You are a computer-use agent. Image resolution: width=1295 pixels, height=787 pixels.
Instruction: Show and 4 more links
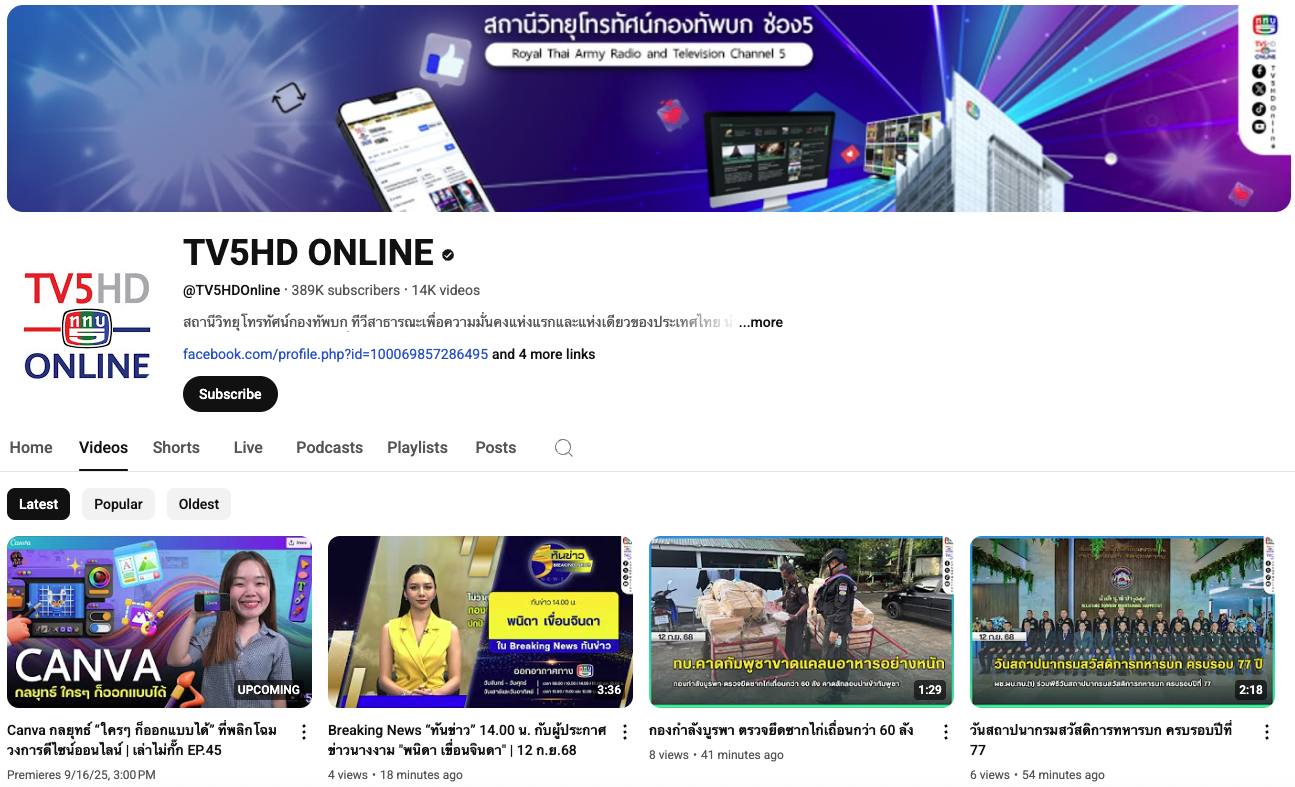tap(544, 354)
